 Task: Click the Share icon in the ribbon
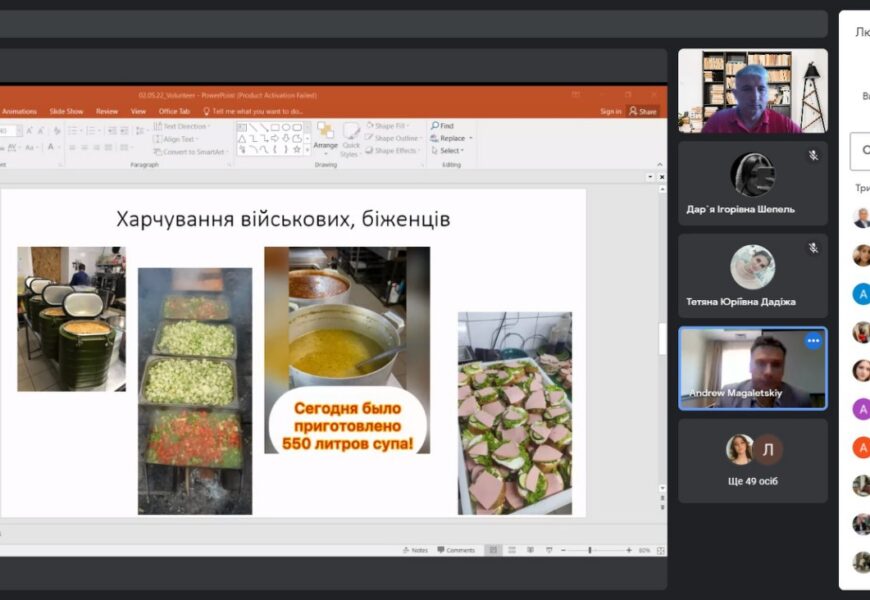tap(642, 111)
